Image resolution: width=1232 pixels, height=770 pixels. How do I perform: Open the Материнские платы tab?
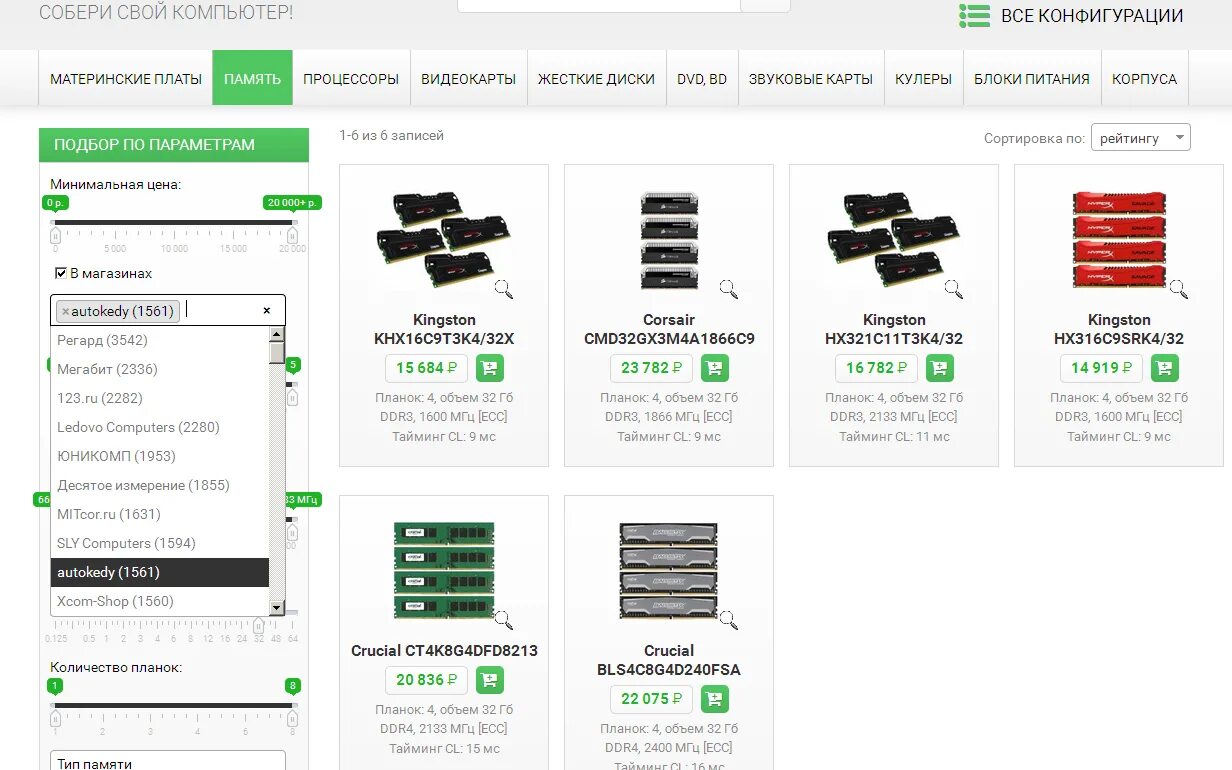point(126,78)
